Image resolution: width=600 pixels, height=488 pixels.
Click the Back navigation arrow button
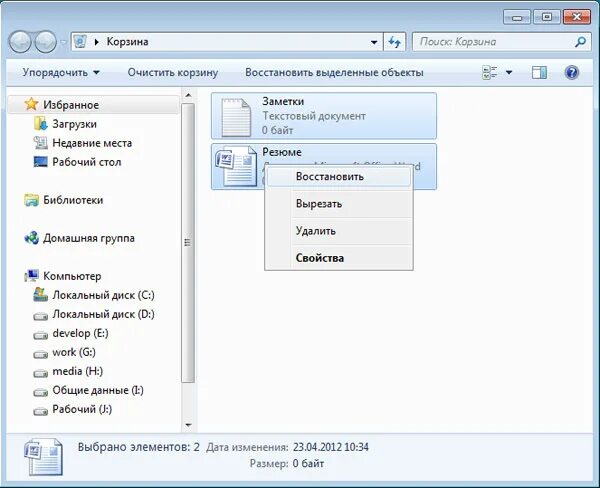tap(20, 41)
